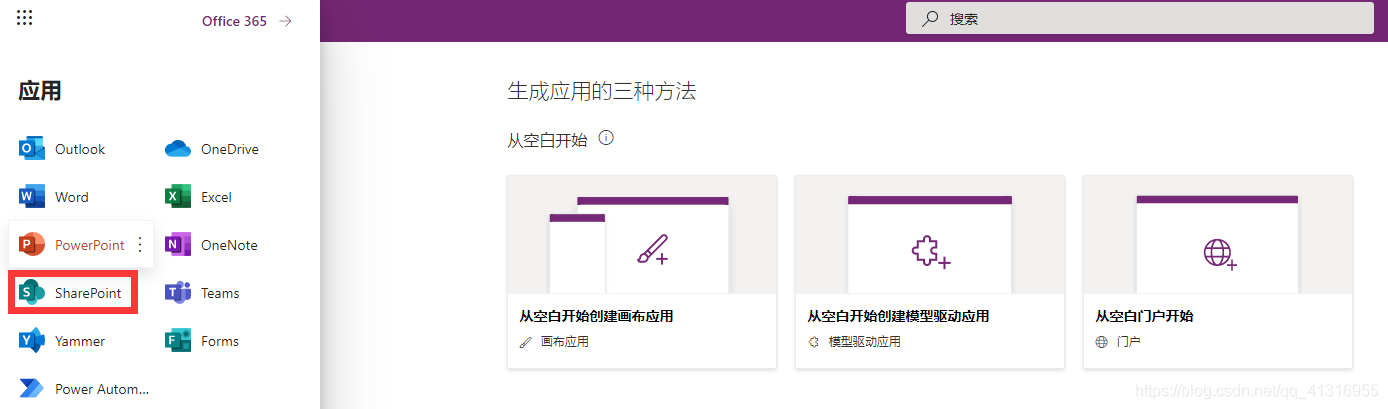
Task: Open the PowerPoint app icon
Action: pos(32,245)
